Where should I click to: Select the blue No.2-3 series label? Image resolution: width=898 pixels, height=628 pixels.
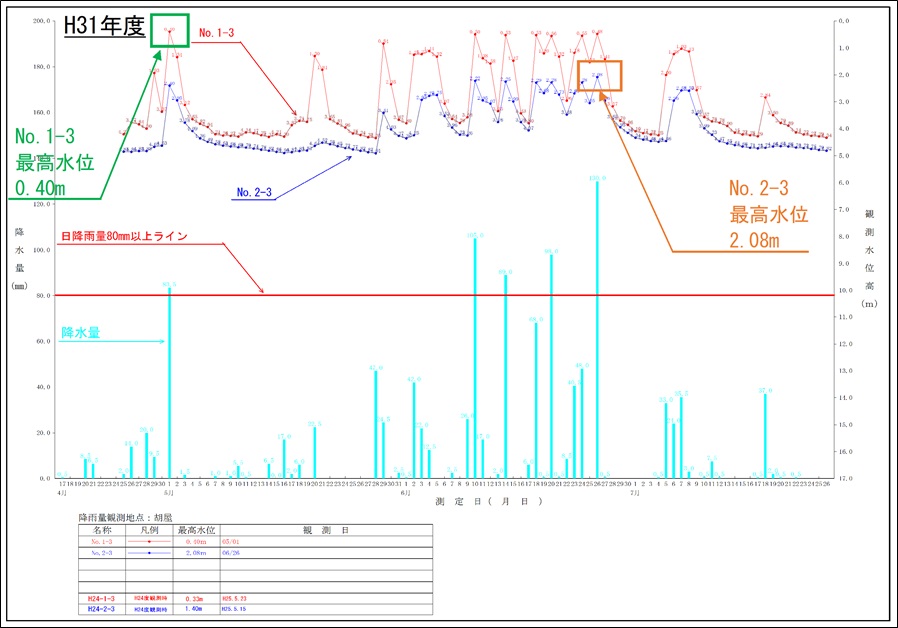coord(256,191)
